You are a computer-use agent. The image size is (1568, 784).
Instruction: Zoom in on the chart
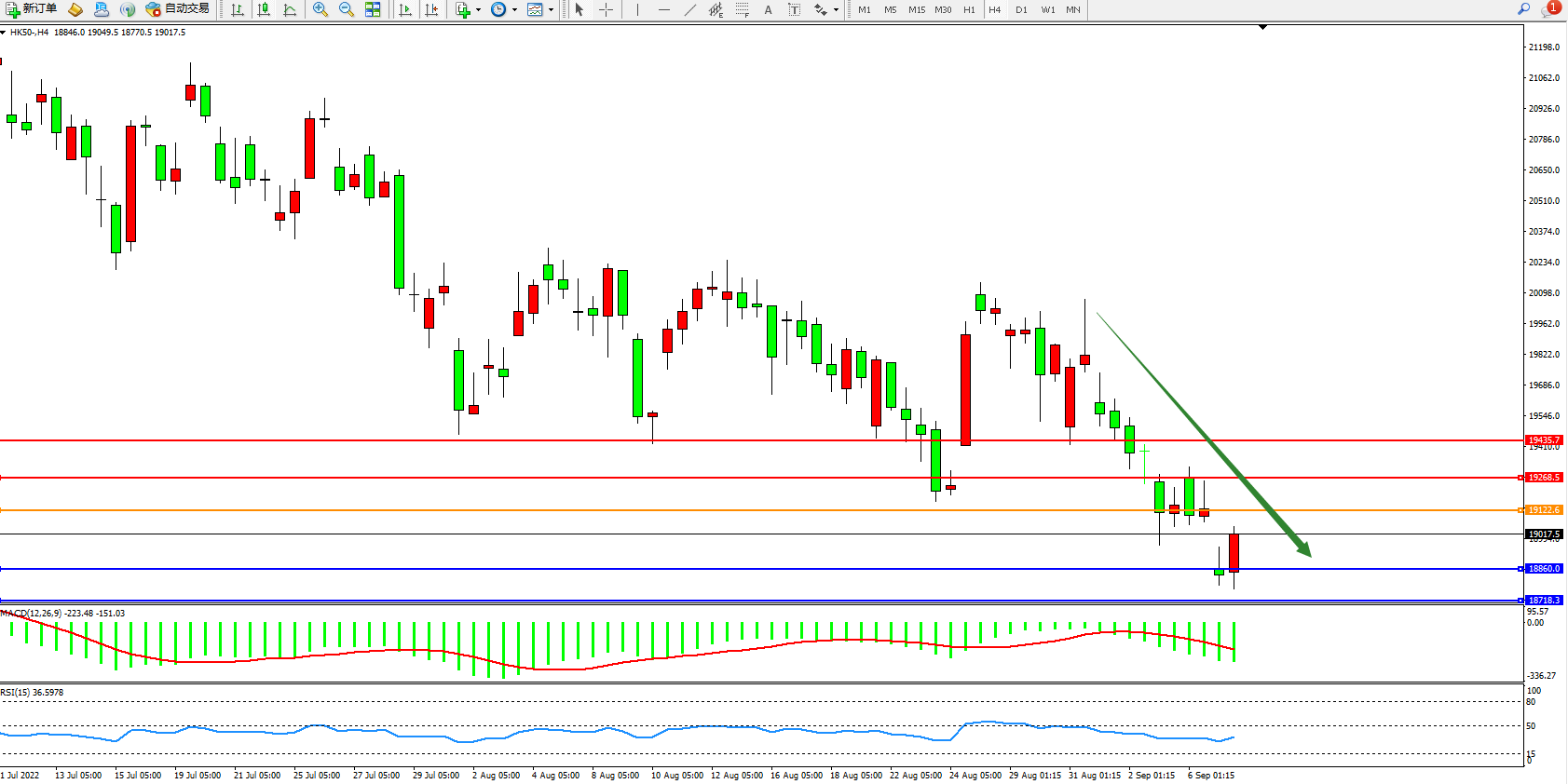click(320, 9)
